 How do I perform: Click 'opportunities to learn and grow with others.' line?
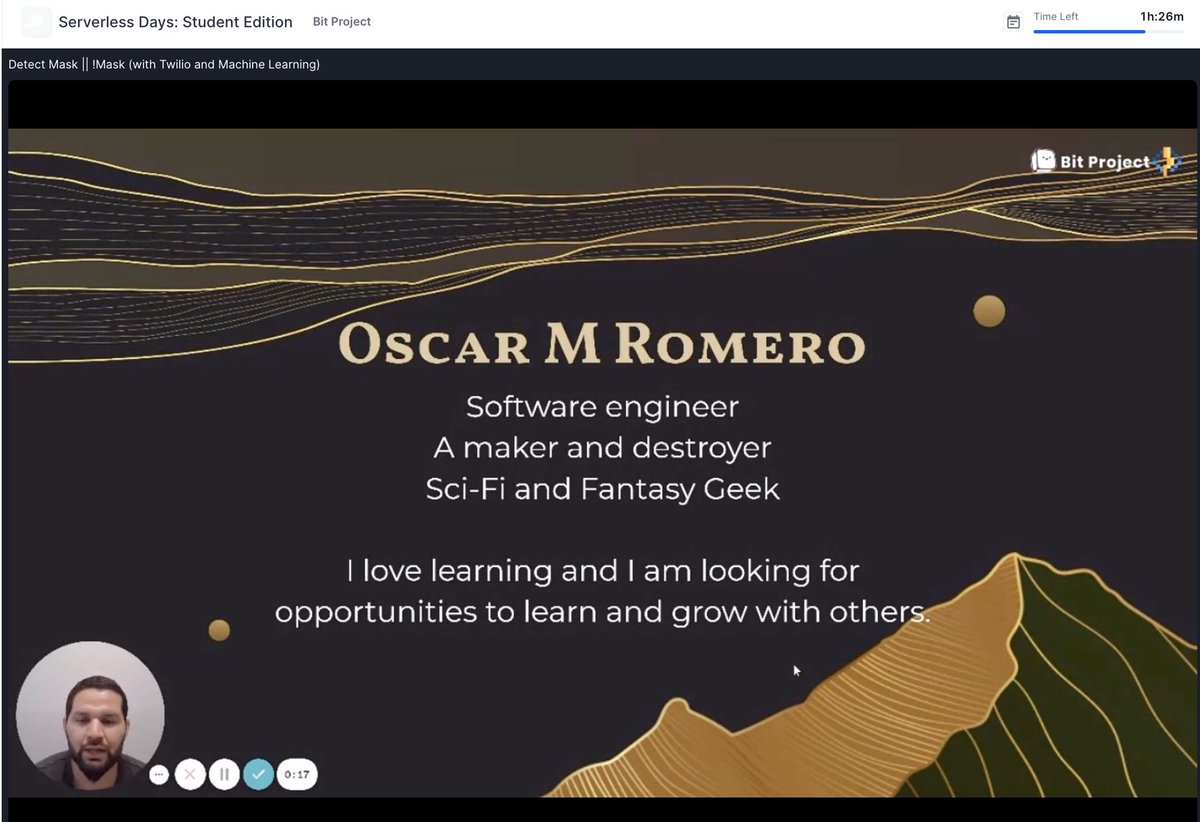tap(603, 612)
